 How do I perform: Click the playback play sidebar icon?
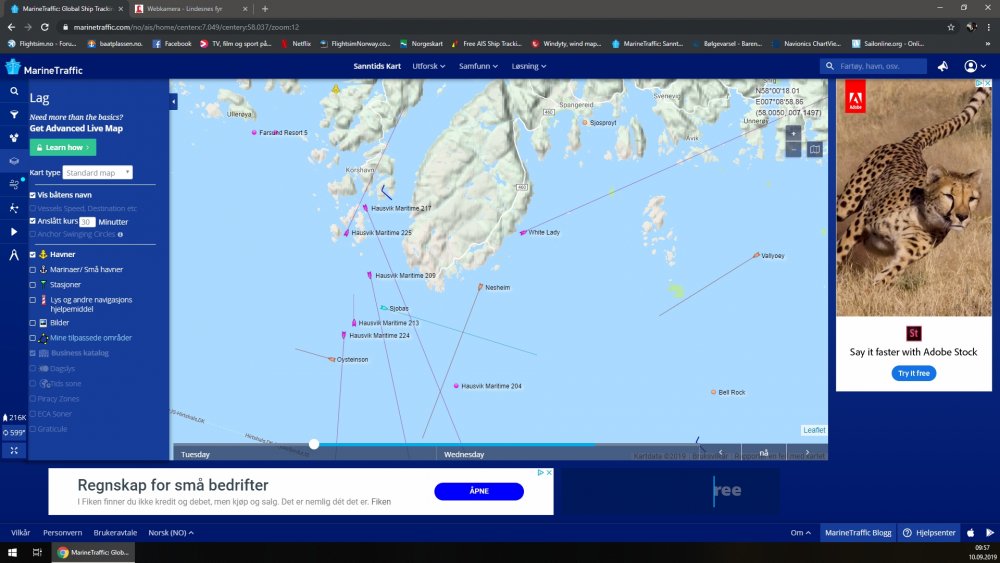click(13, 231)
